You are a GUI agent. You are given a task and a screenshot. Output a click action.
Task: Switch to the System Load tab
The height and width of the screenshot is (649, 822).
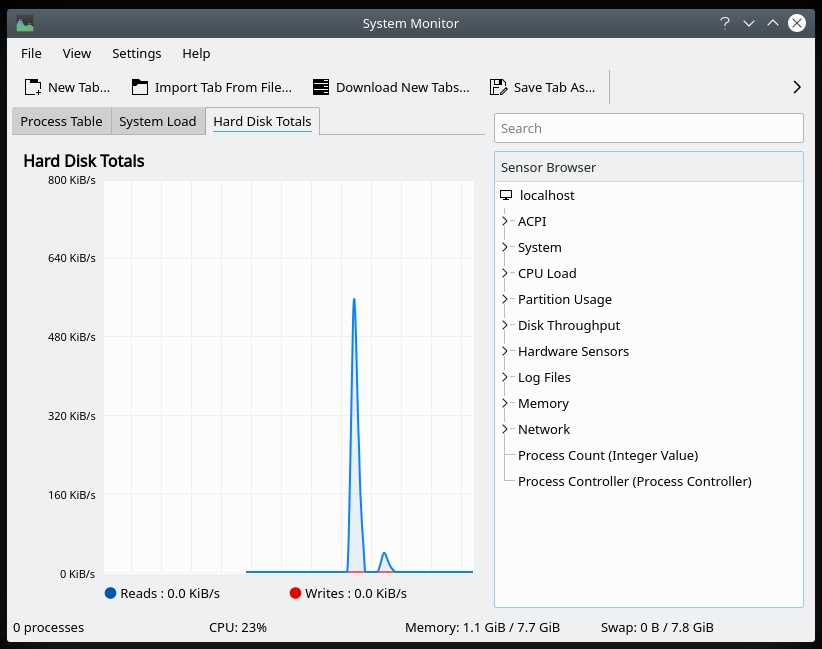tap(157, 121)
